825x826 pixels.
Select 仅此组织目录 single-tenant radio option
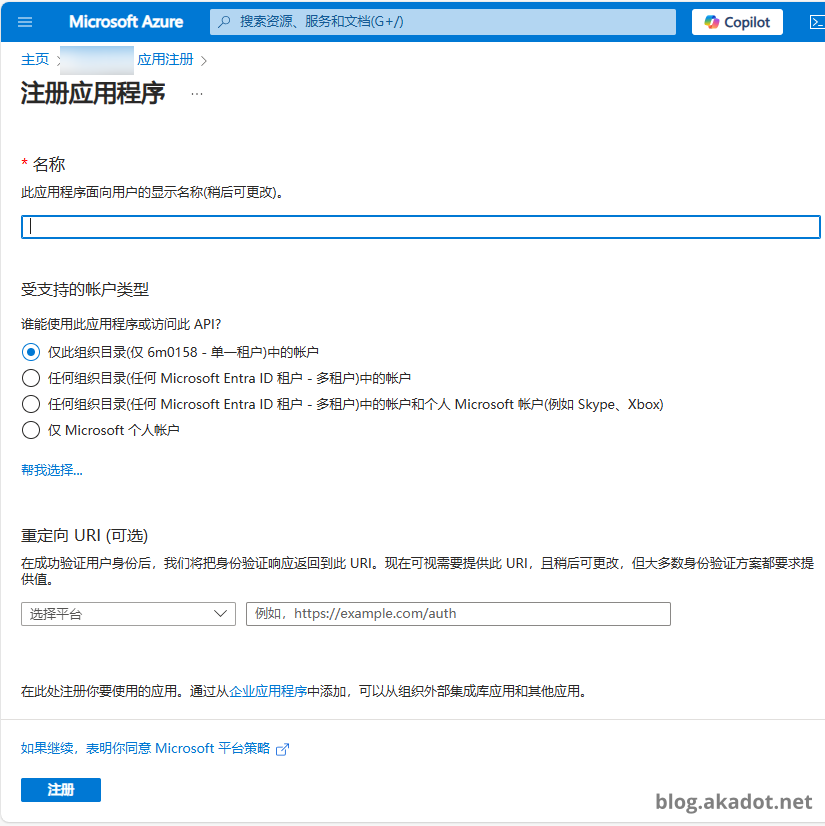[31, 352]
